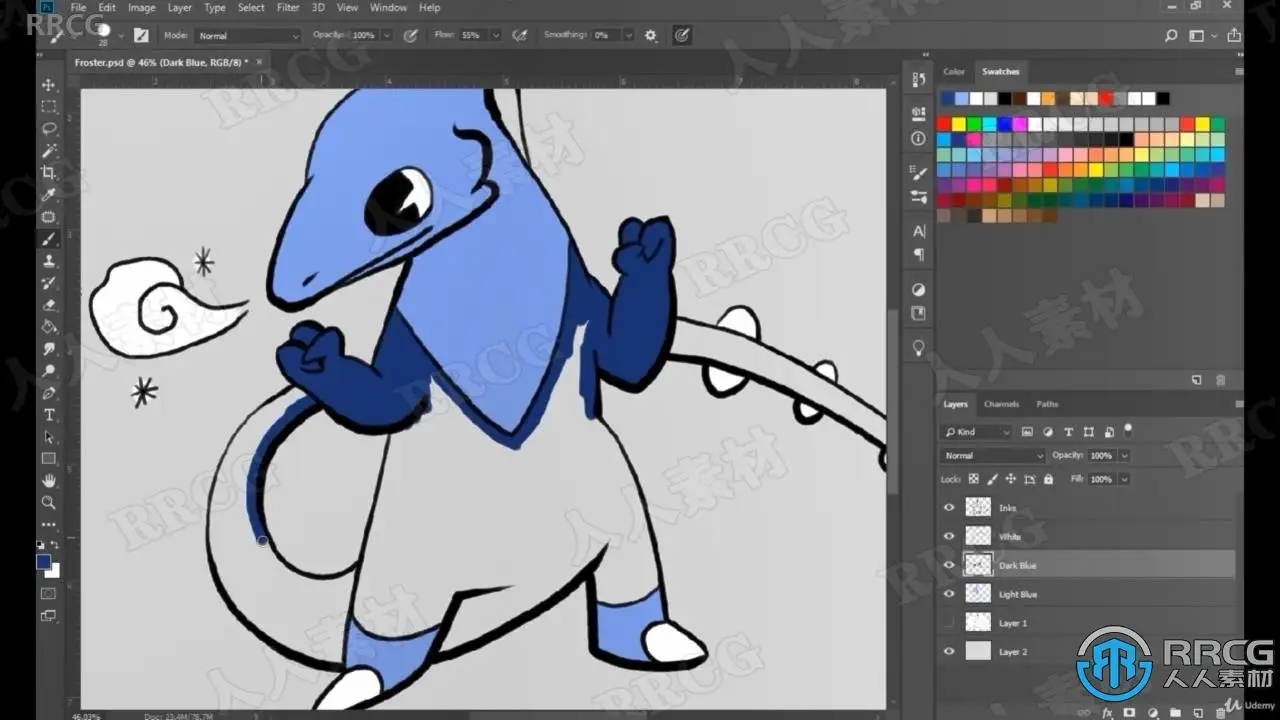Activate the Eyedropper tool
The height and width of the screenshot is (720, 1280).
click(48, 195)
